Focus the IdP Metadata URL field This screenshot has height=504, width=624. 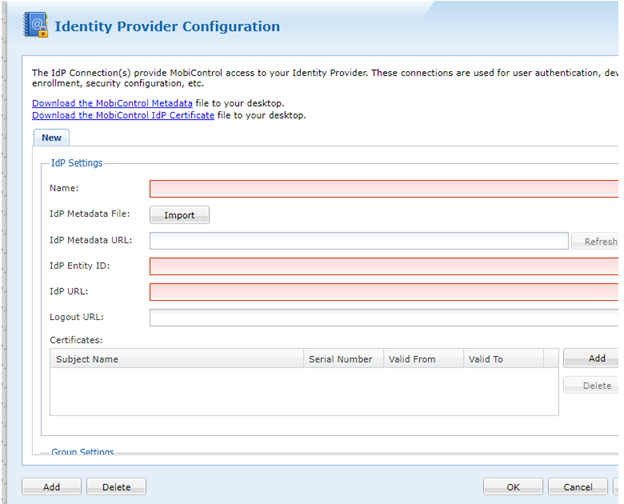click(359, 241)
